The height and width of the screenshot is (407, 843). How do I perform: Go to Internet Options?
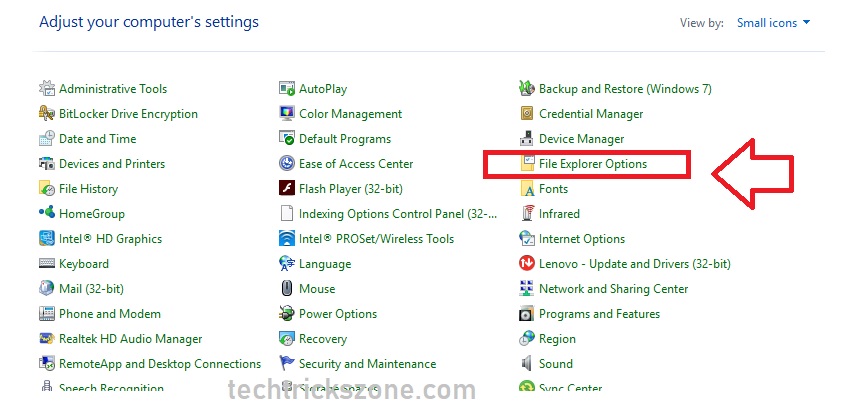[581, 239]
